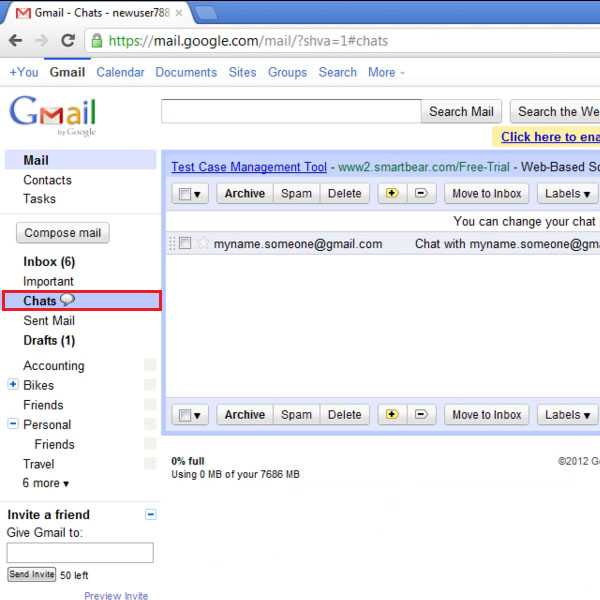The image size is (600, 600).
Task: Click the Accounting label color box
Action: tap(150, 365)
